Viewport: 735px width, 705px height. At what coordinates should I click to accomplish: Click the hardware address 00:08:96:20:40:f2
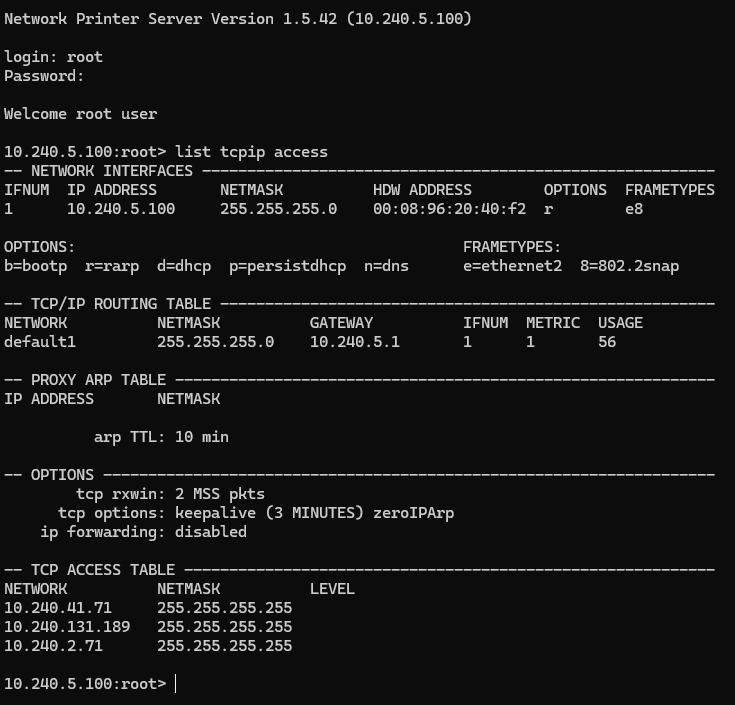pos(450,209)
